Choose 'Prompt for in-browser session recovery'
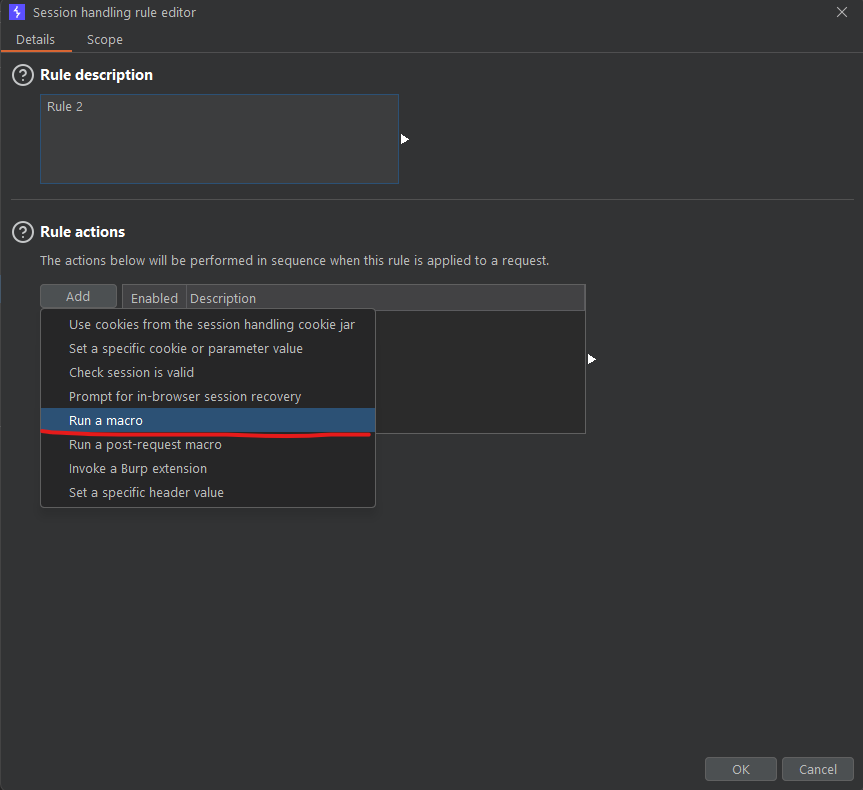Screen dimensions: 863x790 184,397
